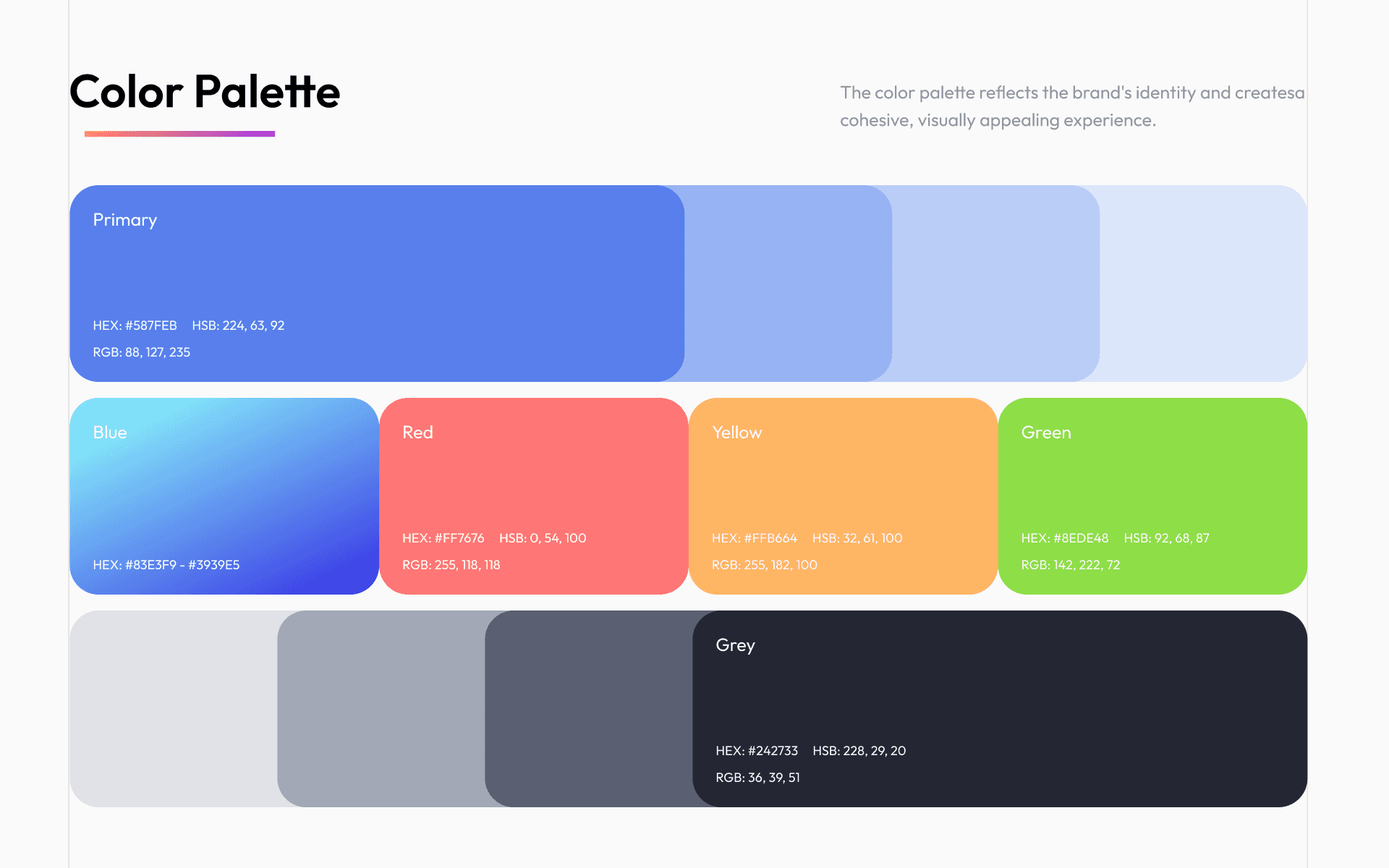Click the Color Palette heading

[x=205, y=92]
